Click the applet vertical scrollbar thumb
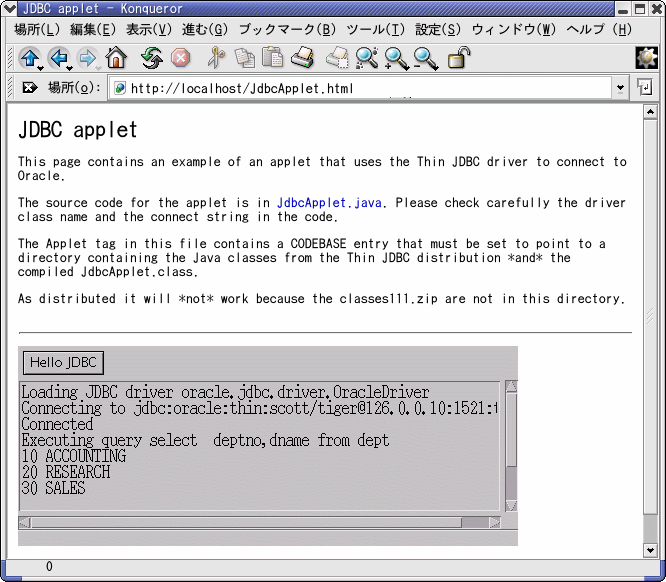The width and height of the screenshot is (666, 582). [511, 430]
